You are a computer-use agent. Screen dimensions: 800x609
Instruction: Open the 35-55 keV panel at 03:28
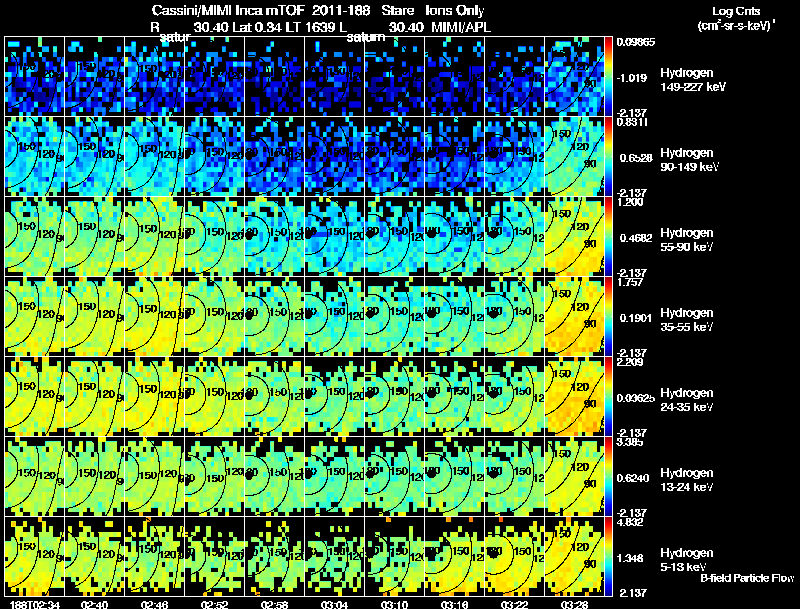574,316
